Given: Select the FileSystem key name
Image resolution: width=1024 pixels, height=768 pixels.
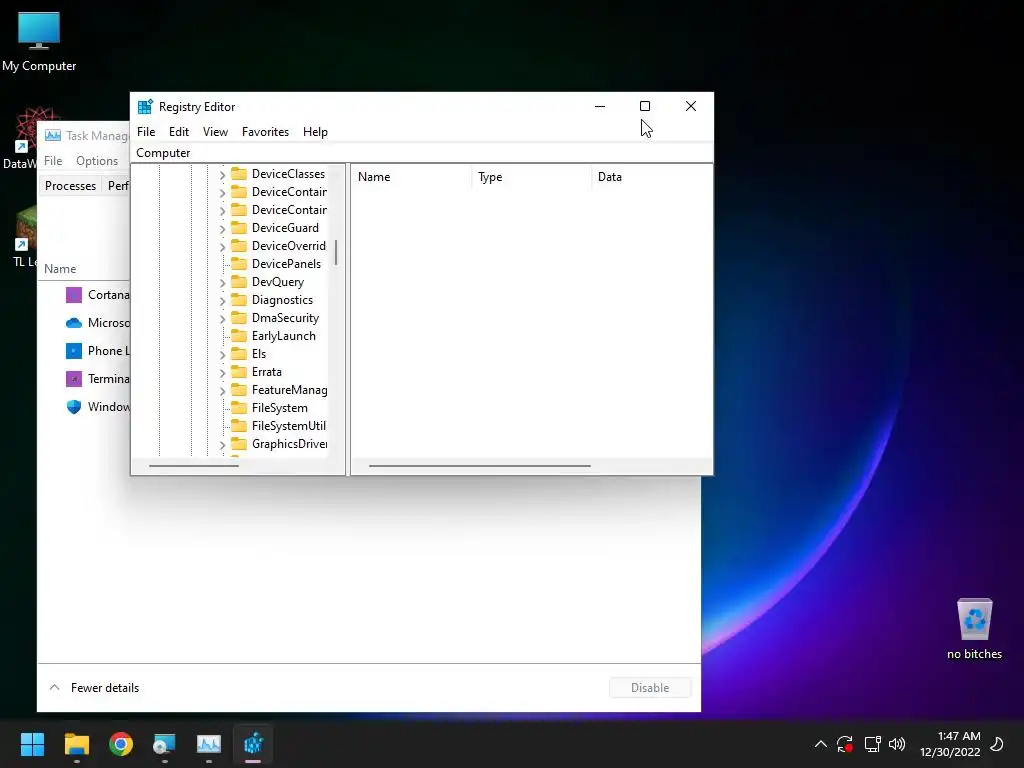Looking at the screenshot, I should [280, 408].
